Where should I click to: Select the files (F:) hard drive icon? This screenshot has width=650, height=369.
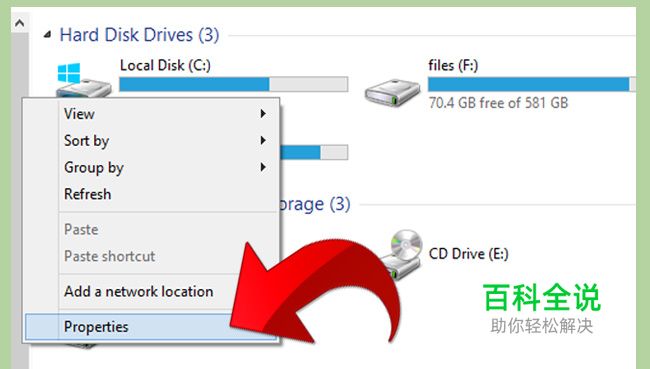pyautogui.click(x=392, y=92)
